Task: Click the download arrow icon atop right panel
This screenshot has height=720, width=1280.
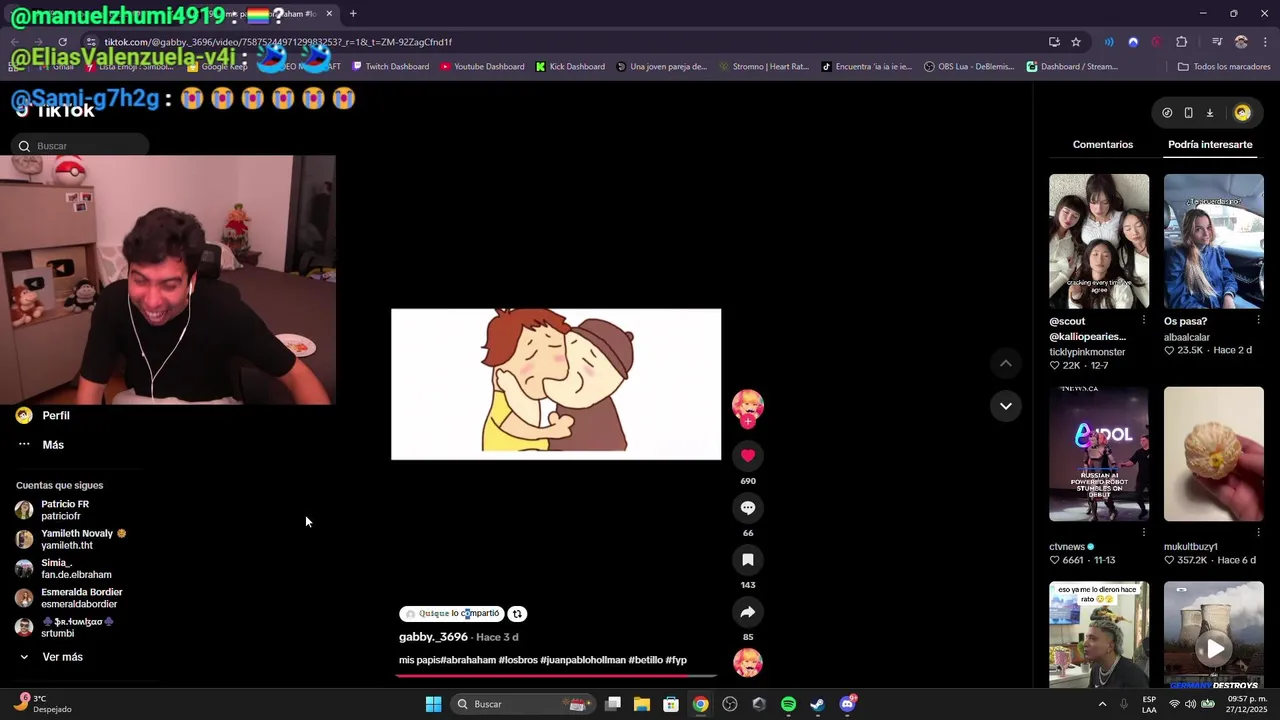Action: [1209, 113]
